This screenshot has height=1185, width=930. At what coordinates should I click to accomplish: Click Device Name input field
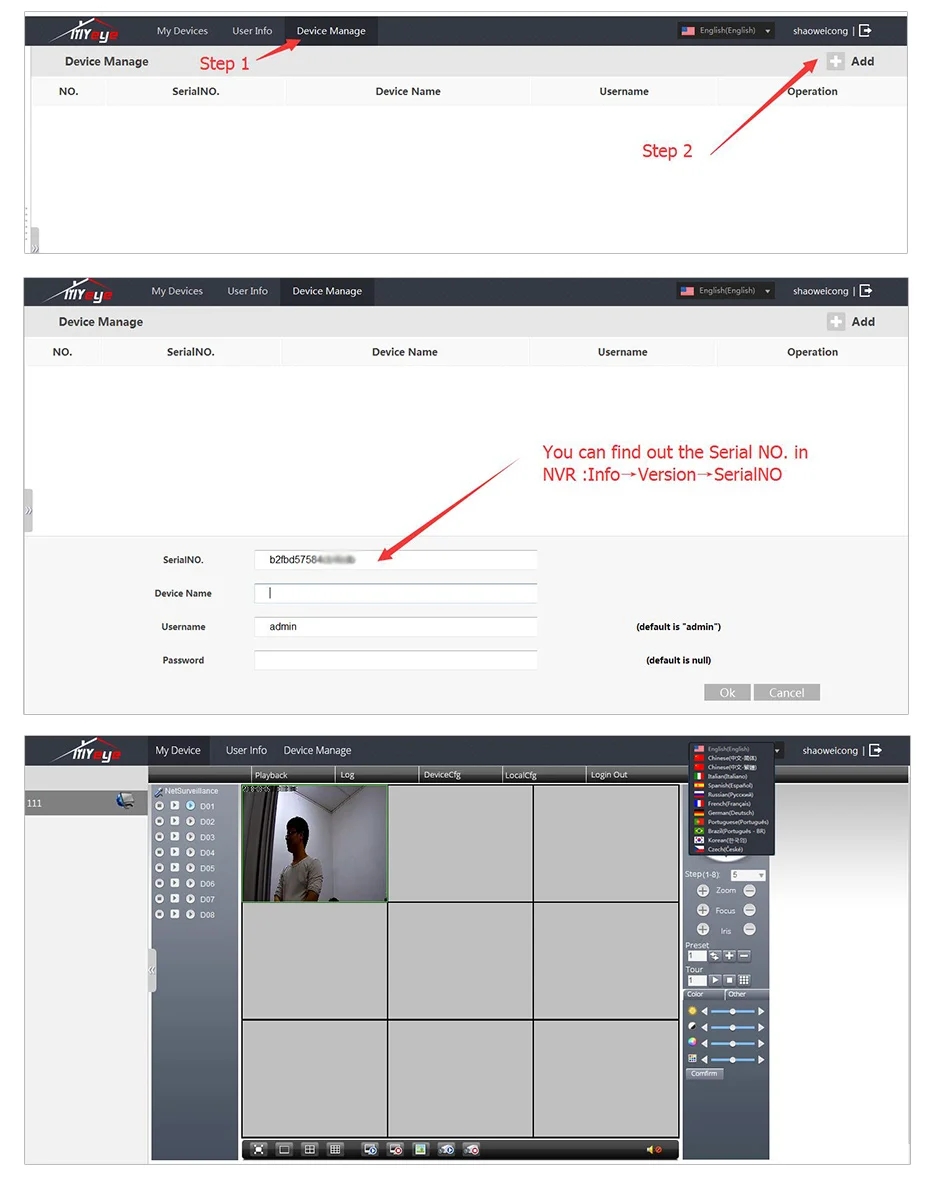(395, 593)
